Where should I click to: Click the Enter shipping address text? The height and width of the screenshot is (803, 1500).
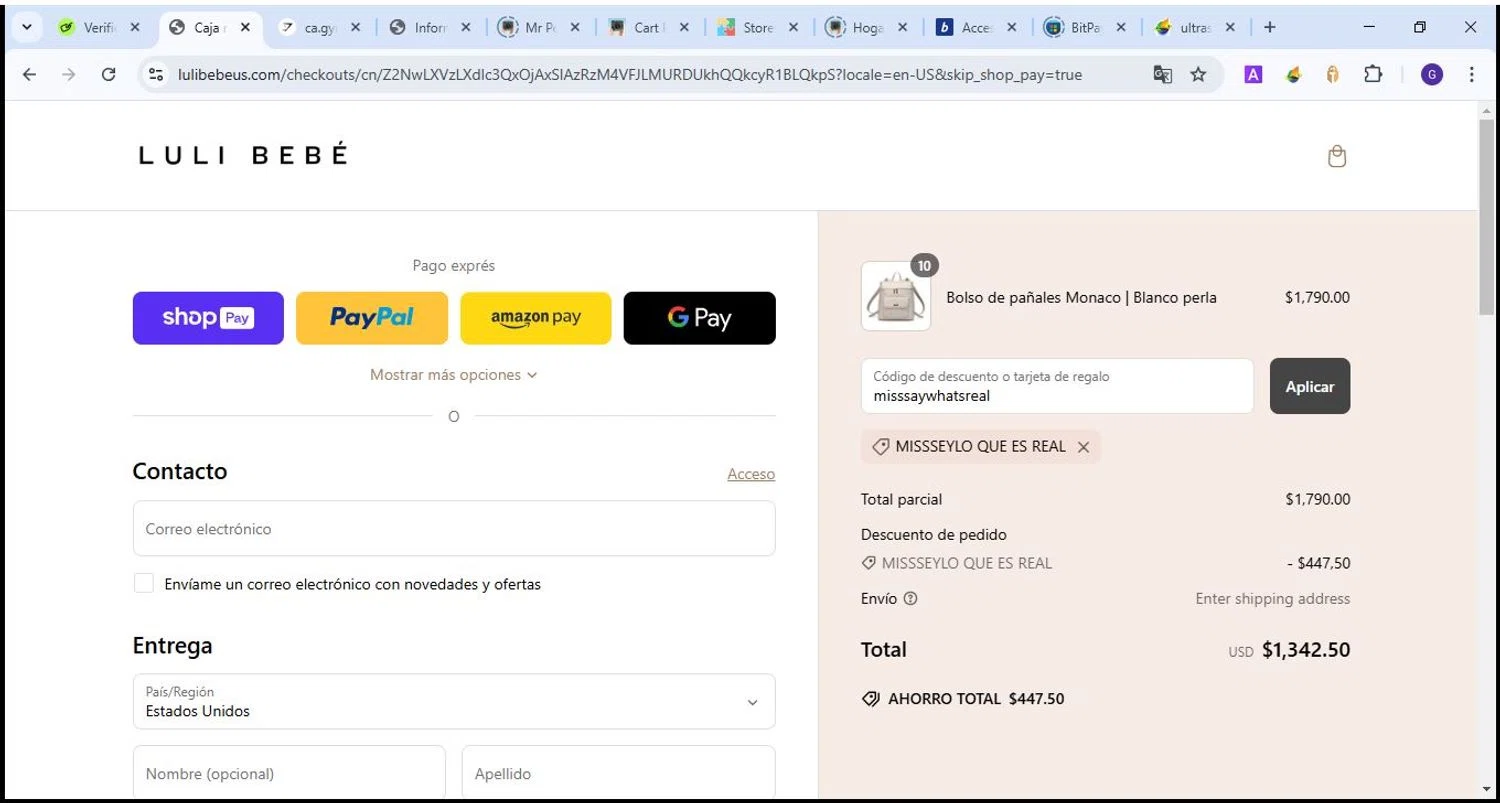coord(1273,599)
